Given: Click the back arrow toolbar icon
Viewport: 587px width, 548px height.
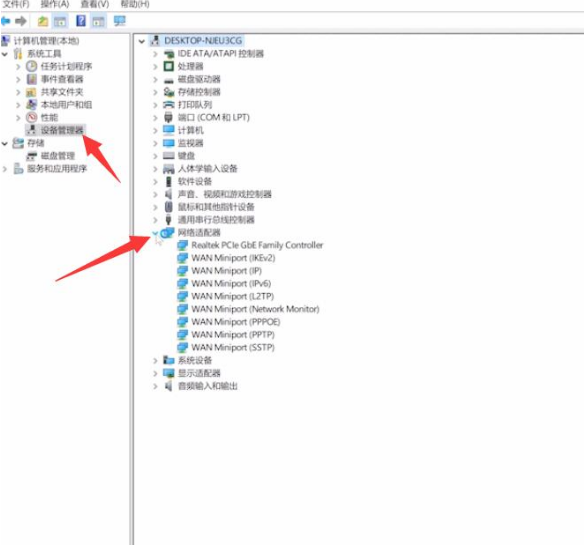Looking at the screenshot, I should 6,21.
